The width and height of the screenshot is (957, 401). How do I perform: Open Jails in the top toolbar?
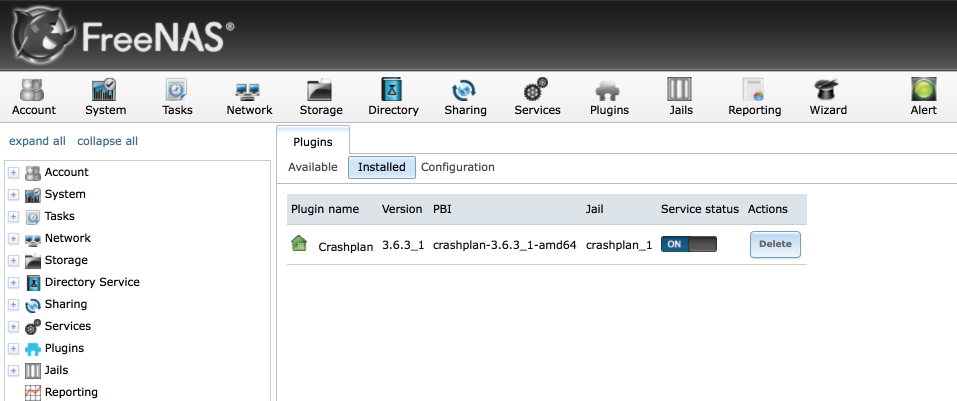pos(681,98)
